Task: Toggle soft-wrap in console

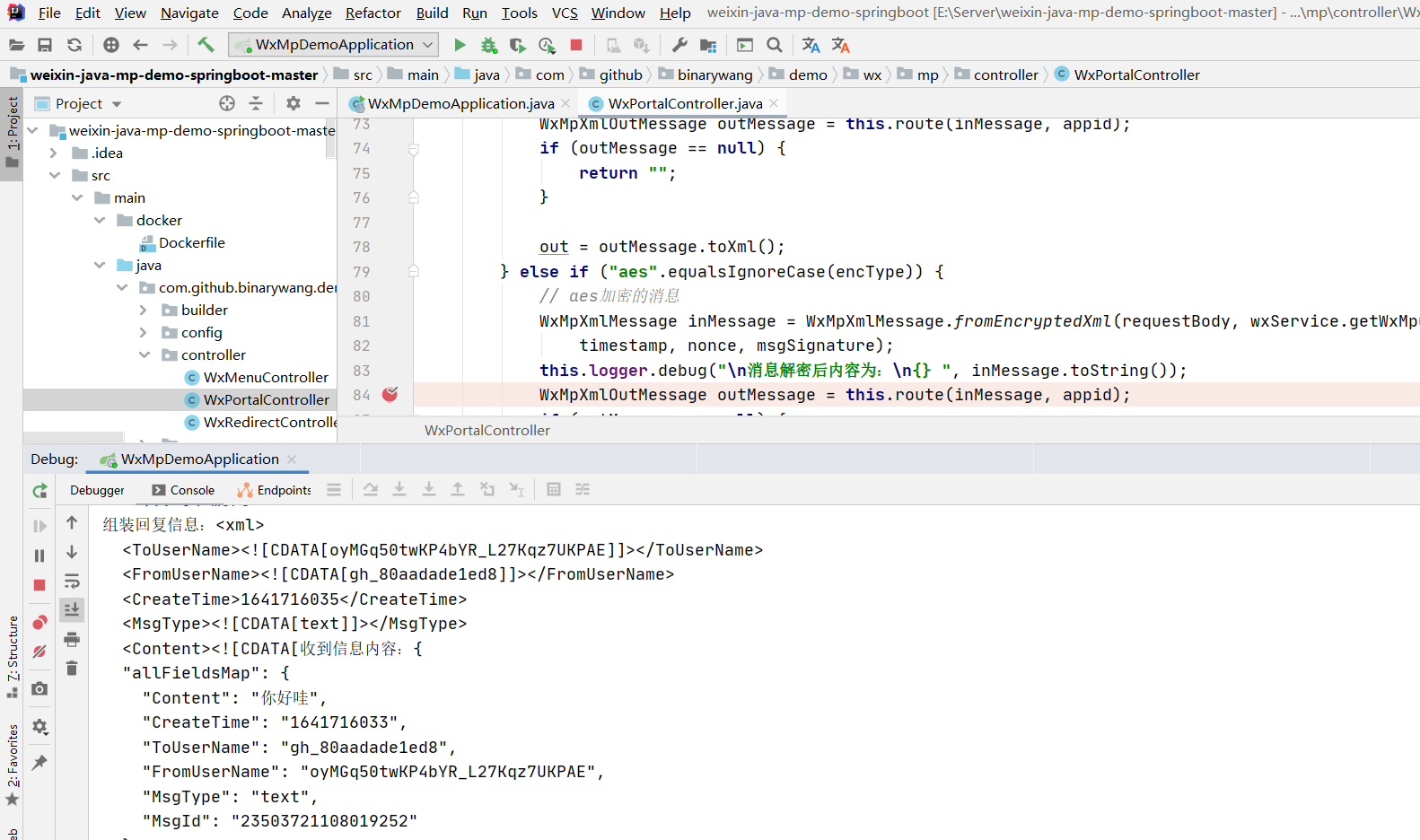Action: [x=72, y=582]
